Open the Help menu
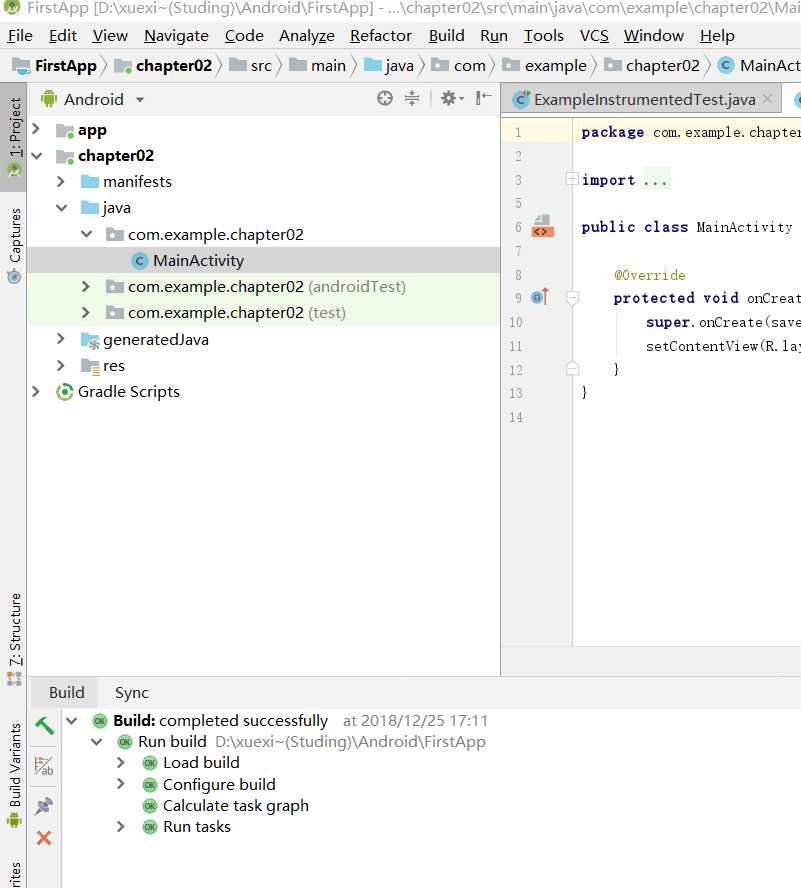801x888 pixels. 717,36
